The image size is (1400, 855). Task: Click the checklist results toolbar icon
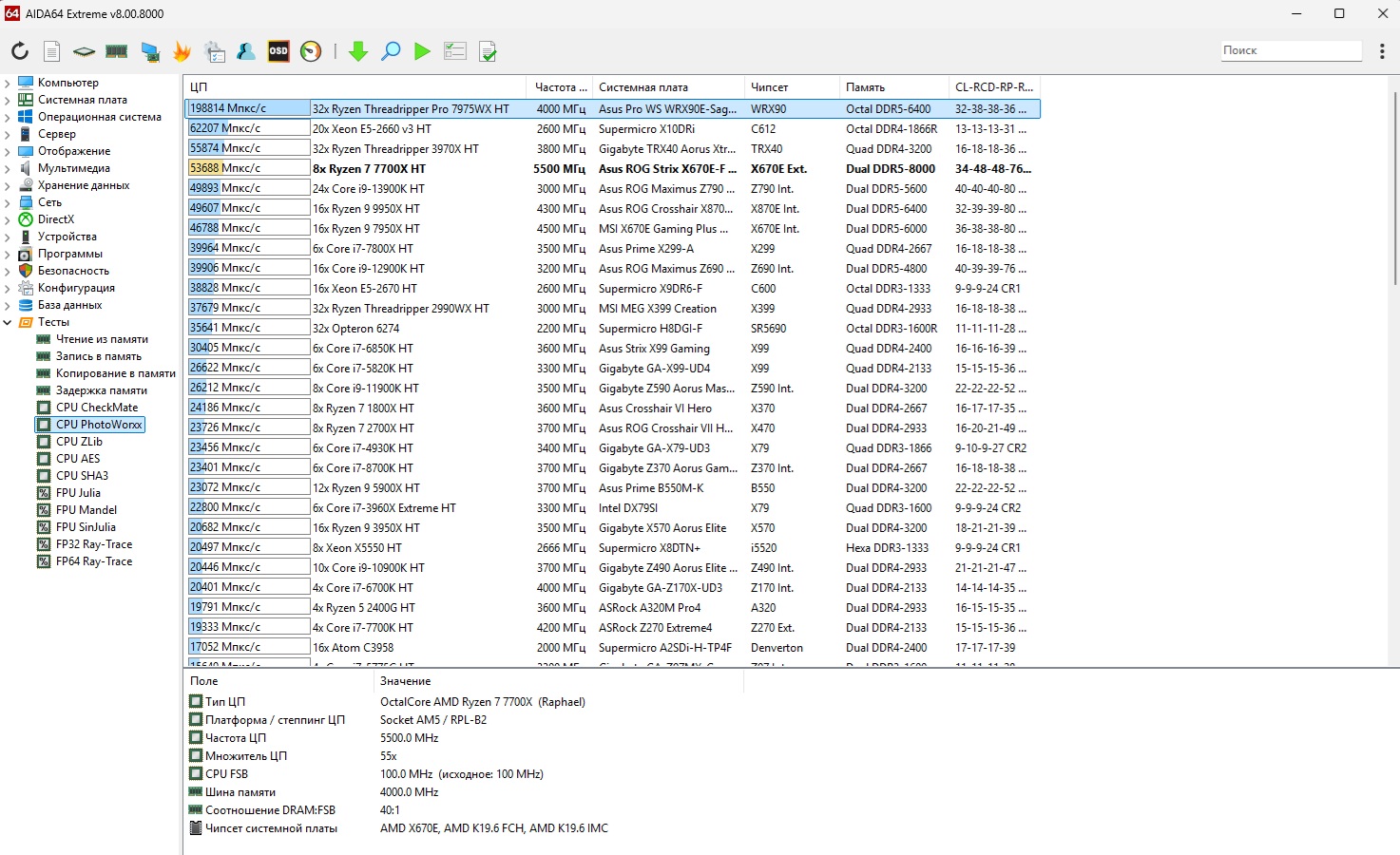click(x=455, y=51)
